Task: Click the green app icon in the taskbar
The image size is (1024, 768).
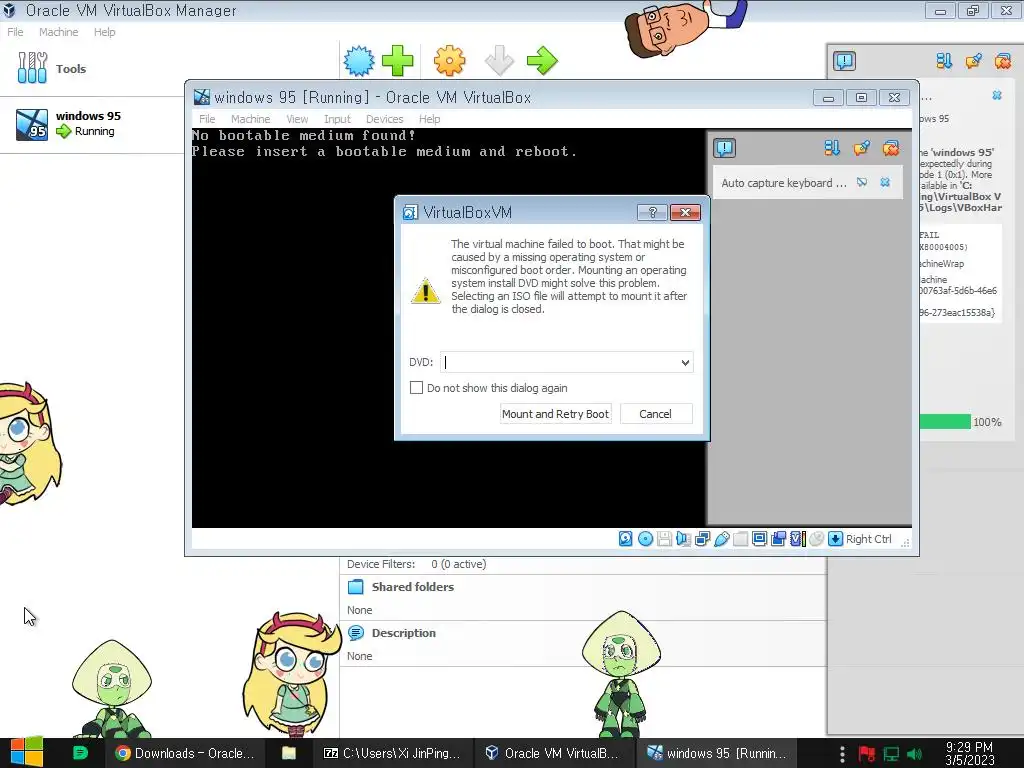Action: (x=80, y=752)
